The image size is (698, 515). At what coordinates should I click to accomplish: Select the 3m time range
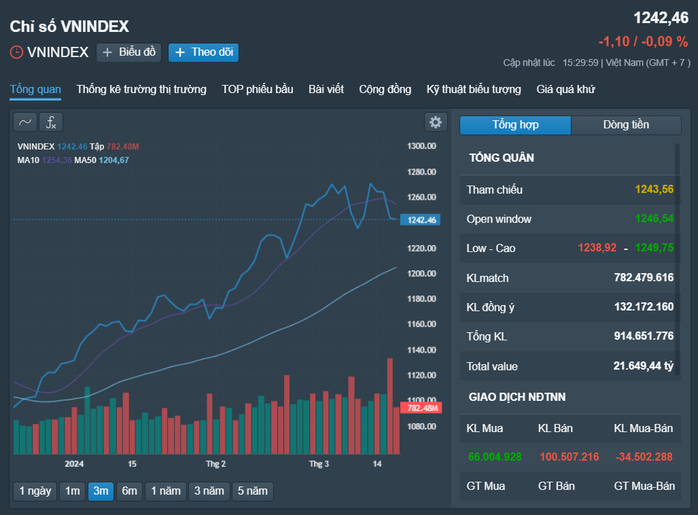101,491
